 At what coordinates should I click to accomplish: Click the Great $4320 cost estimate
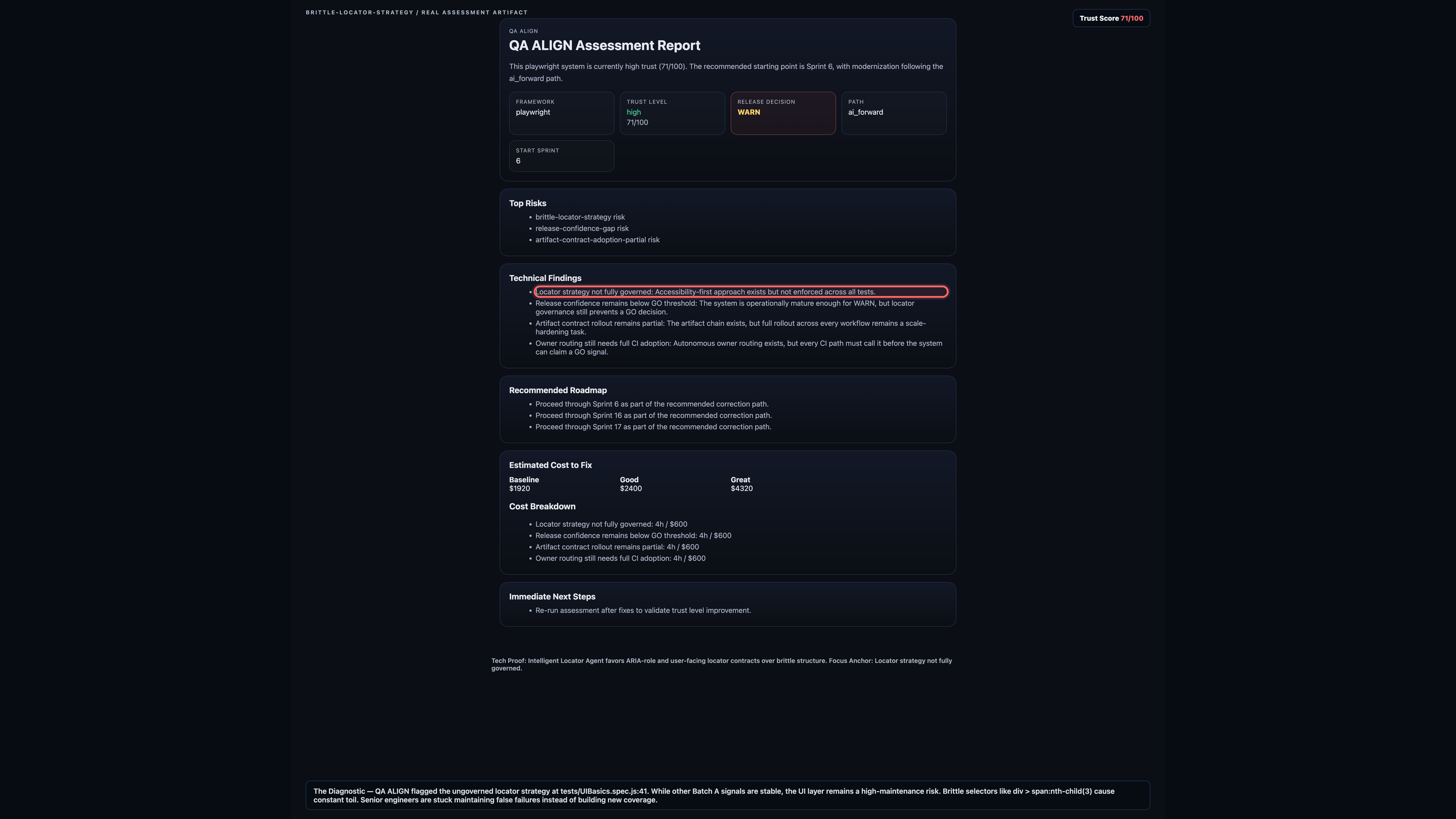point(742,484)
